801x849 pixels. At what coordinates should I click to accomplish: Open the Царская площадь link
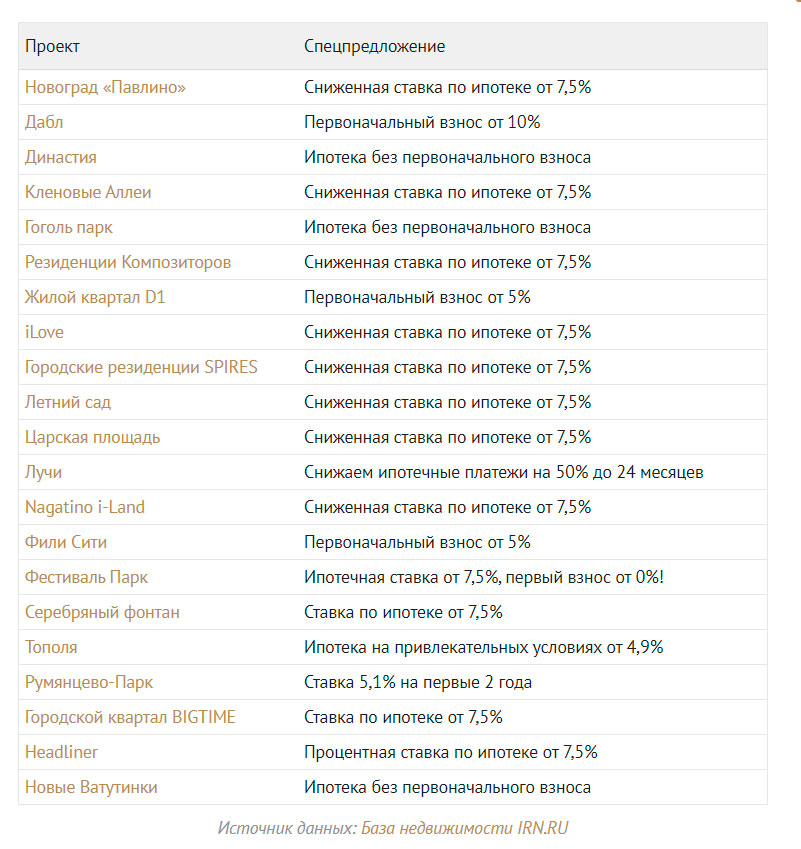point(92,437)
